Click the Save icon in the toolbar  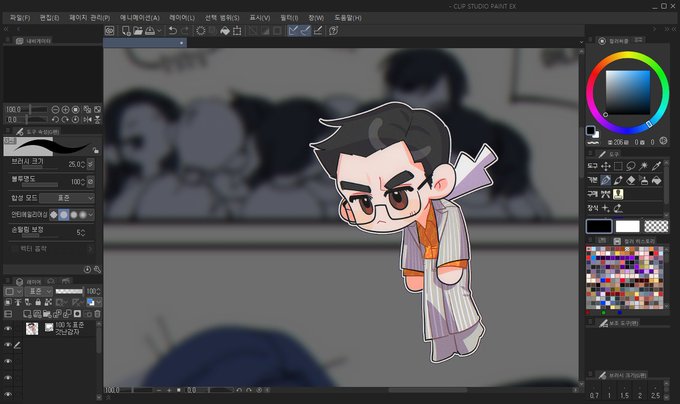tap(150, 31)
